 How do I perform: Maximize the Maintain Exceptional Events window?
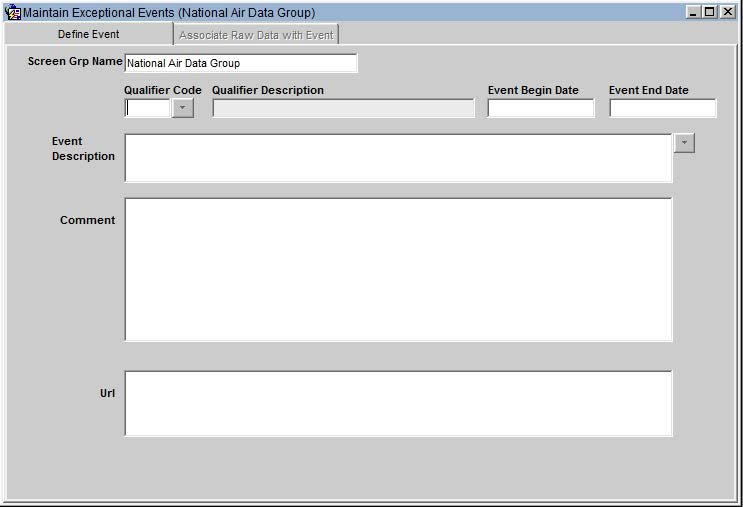pos(710,12)
